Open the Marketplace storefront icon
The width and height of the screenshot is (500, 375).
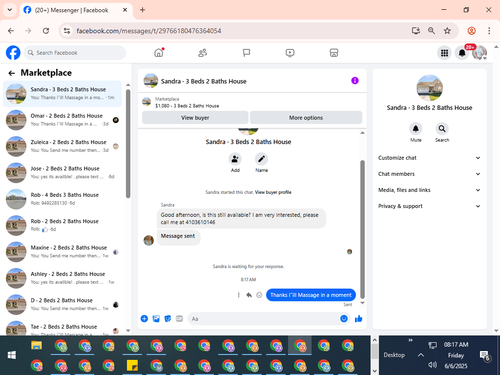click(334, 53)
